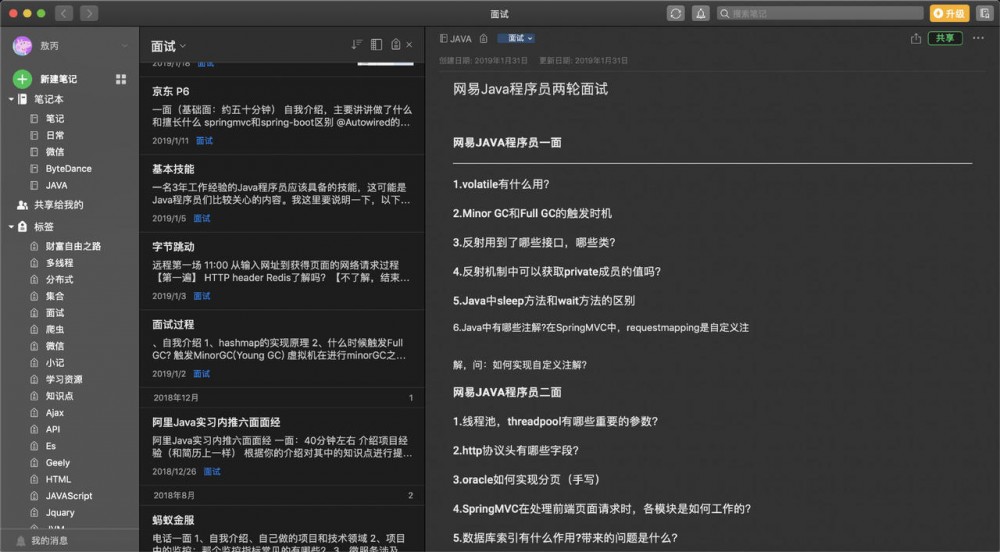Collapse the 标签 tags section

pos(11,226)
